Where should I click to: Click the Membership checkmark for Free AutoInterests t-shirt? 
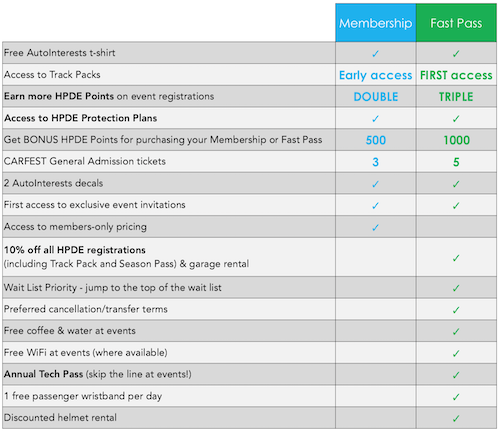click(376, 53)
